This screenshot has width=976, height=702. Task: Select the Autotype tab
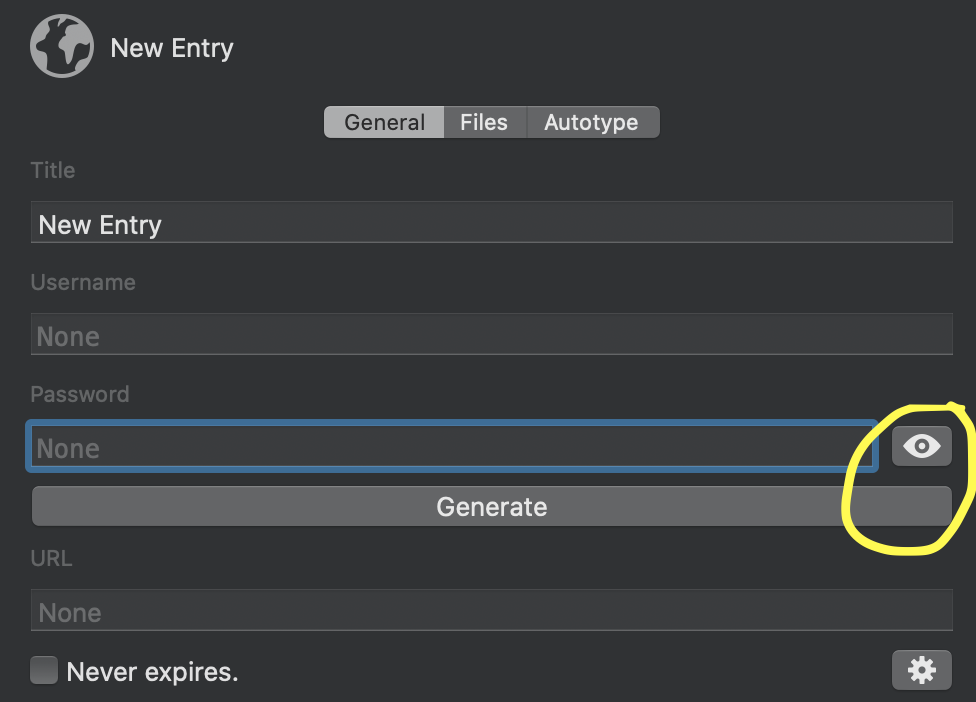click(x=593, y=122)
